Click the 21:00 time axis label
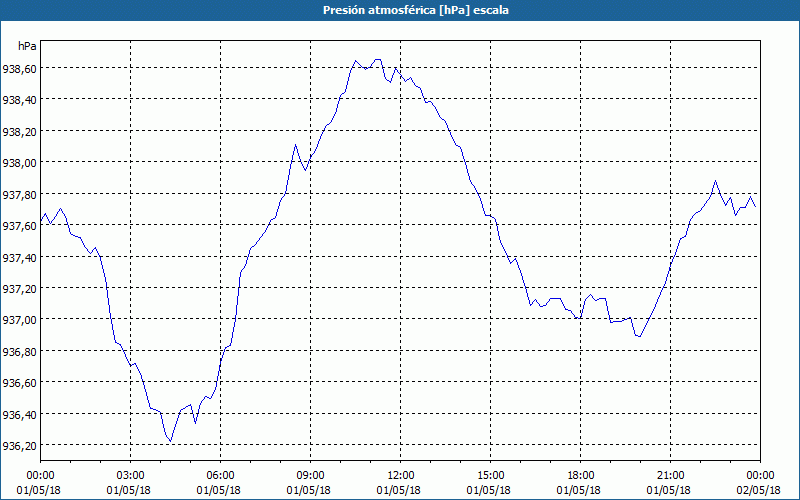This screenshot has height=500, width=800. point(670,476)
